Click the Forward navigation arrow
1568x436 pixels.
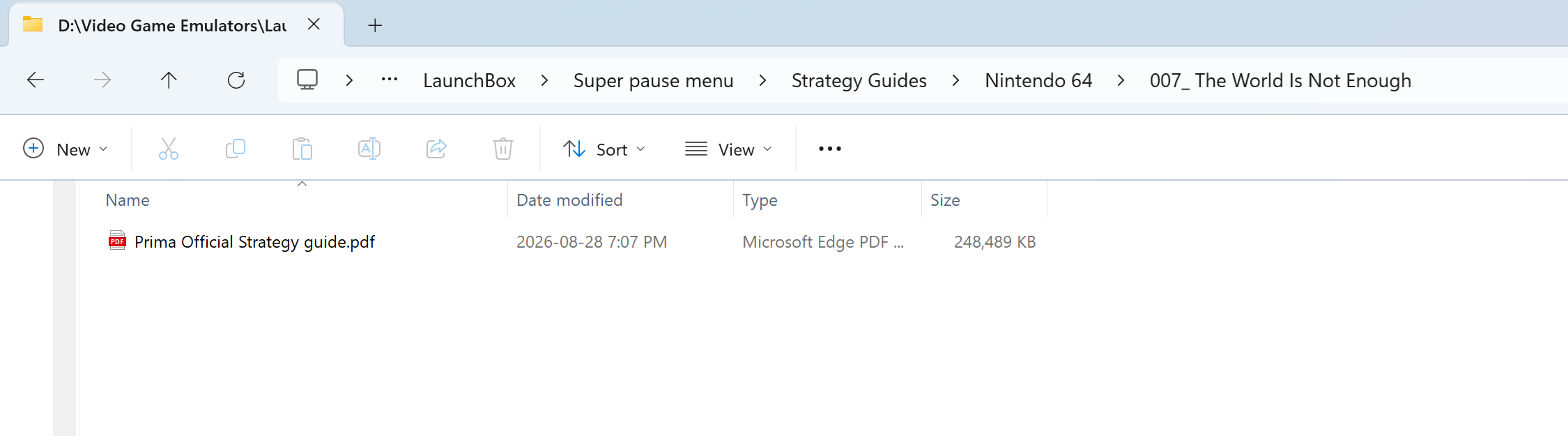click(102, 80)
